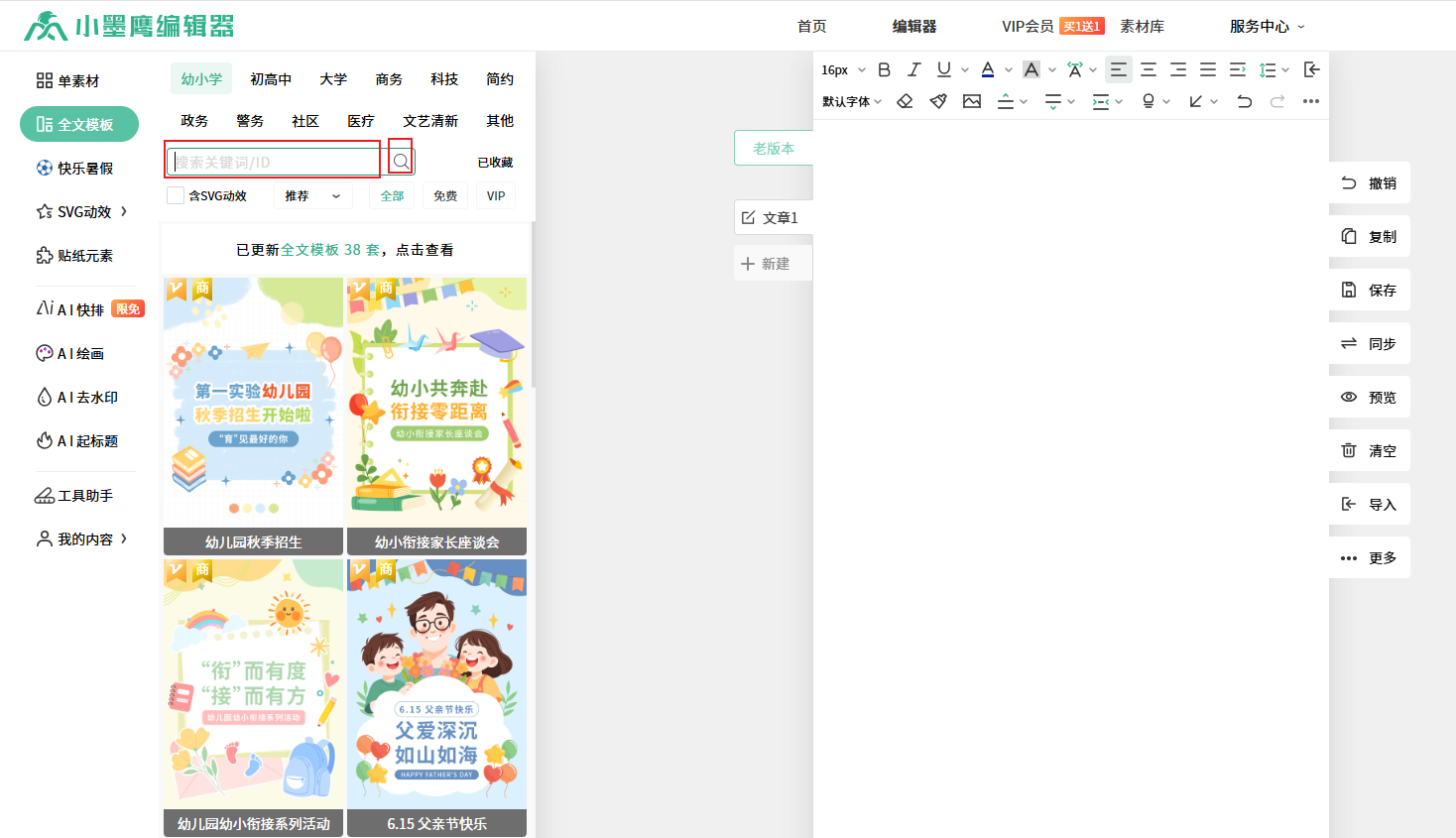This screenshot has height=838, width=1456.
Task: Click the collapse toolbar arrow icon
Action: click(x=1311, y=69)
